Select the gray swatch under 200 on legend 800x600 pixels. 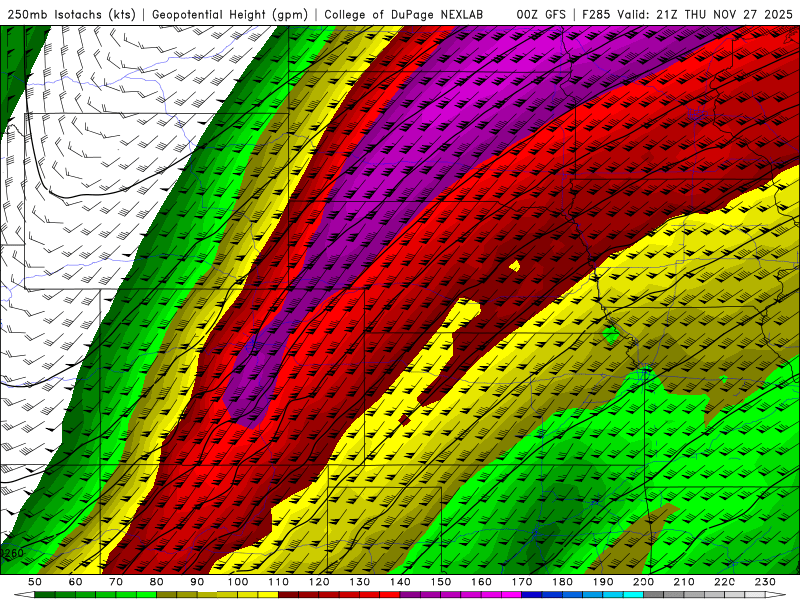(x=654, y=595)
